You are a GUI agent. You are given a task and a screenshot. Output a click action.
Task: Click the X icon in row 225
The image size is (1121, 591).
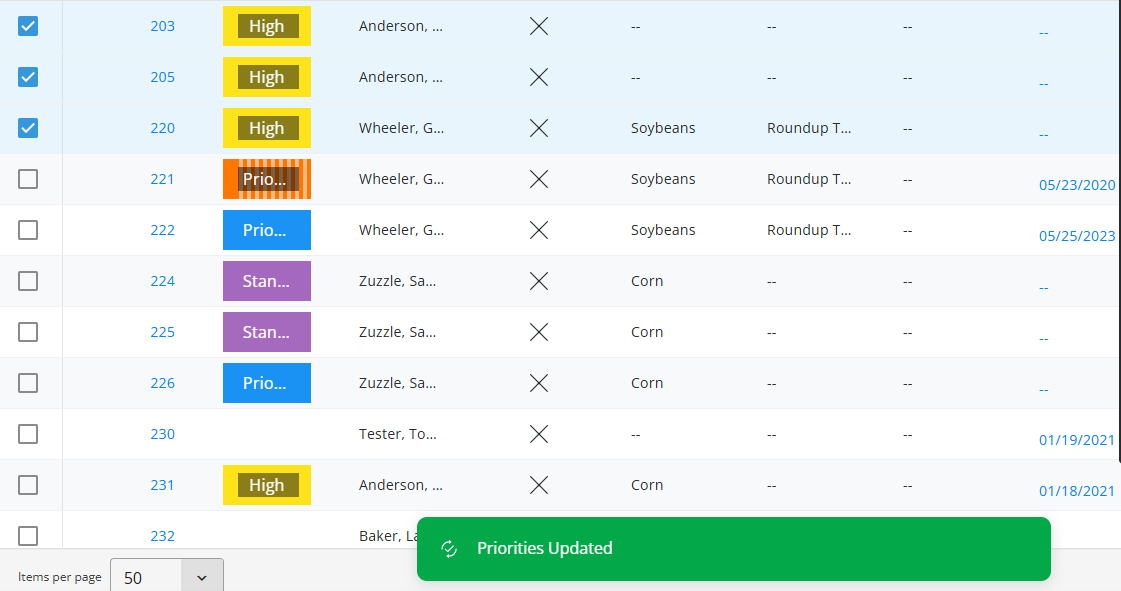click(x=539, y=332)
